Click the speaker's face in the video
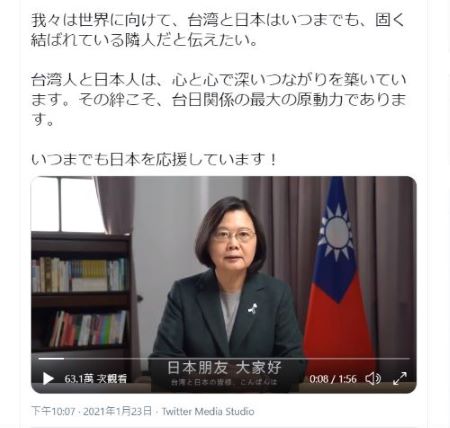 pos(232,238)
